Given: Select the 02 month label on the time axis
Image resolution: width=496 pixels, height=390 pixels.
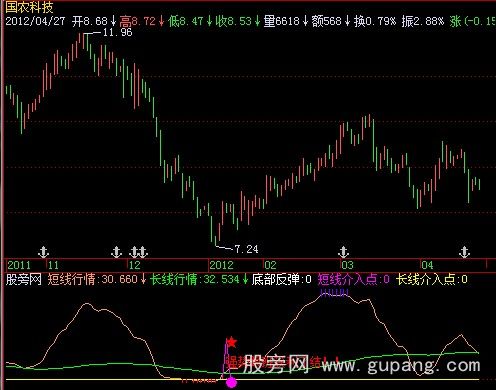Looking at the screenshot, I should click(270, 265).
